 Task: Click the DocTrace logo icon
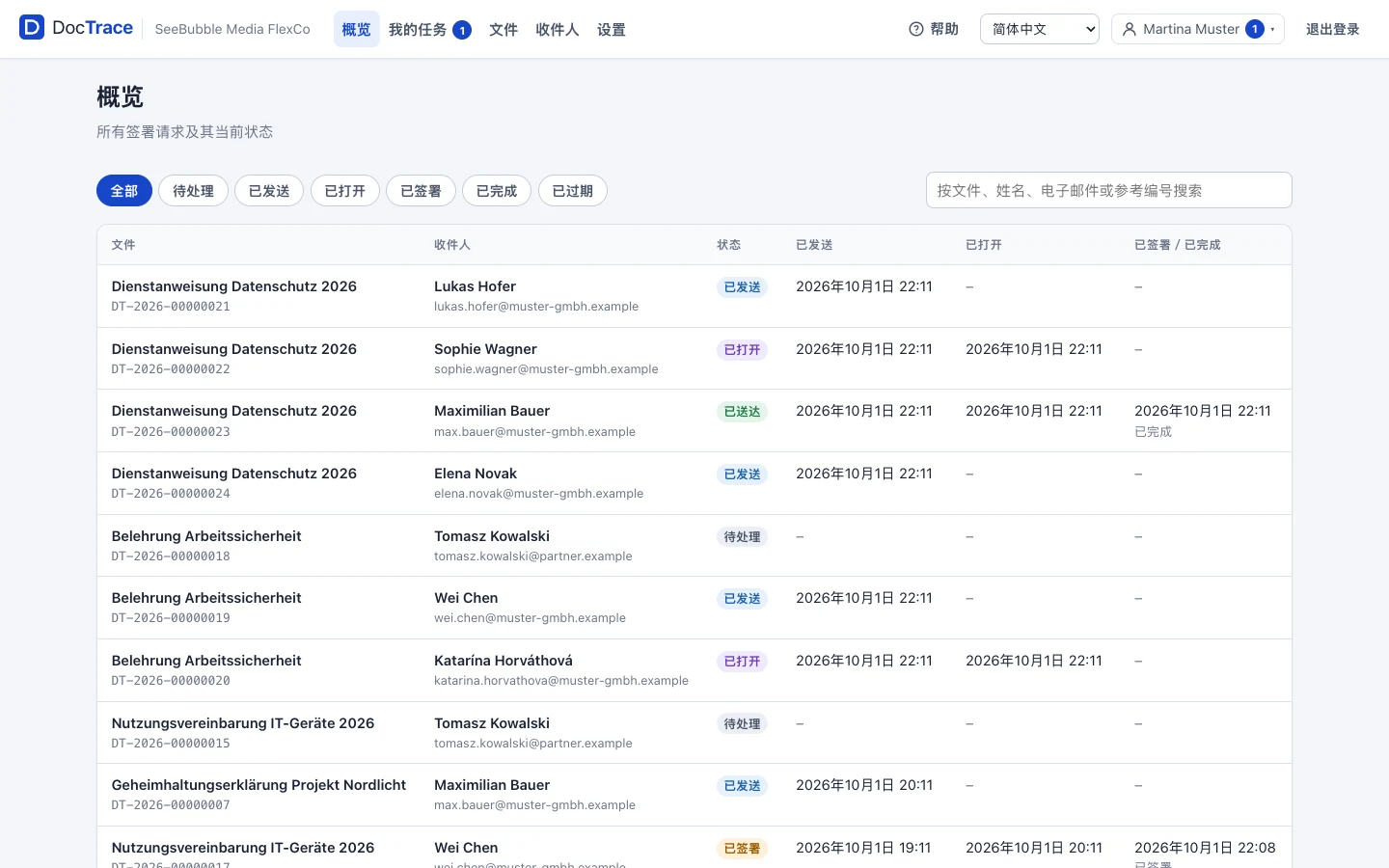pos(32,28)
